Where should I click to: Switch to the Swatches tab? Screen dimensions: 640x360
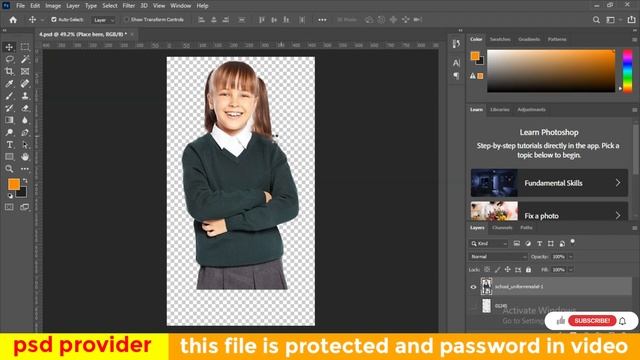click(500, 39)
